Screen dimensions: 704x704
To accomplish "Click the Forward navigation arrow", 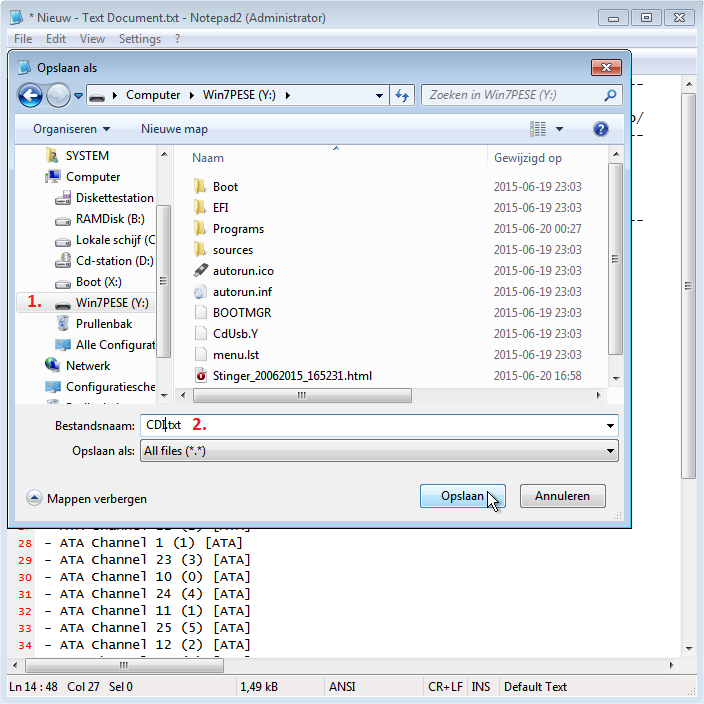I will (x=58, y=95).
